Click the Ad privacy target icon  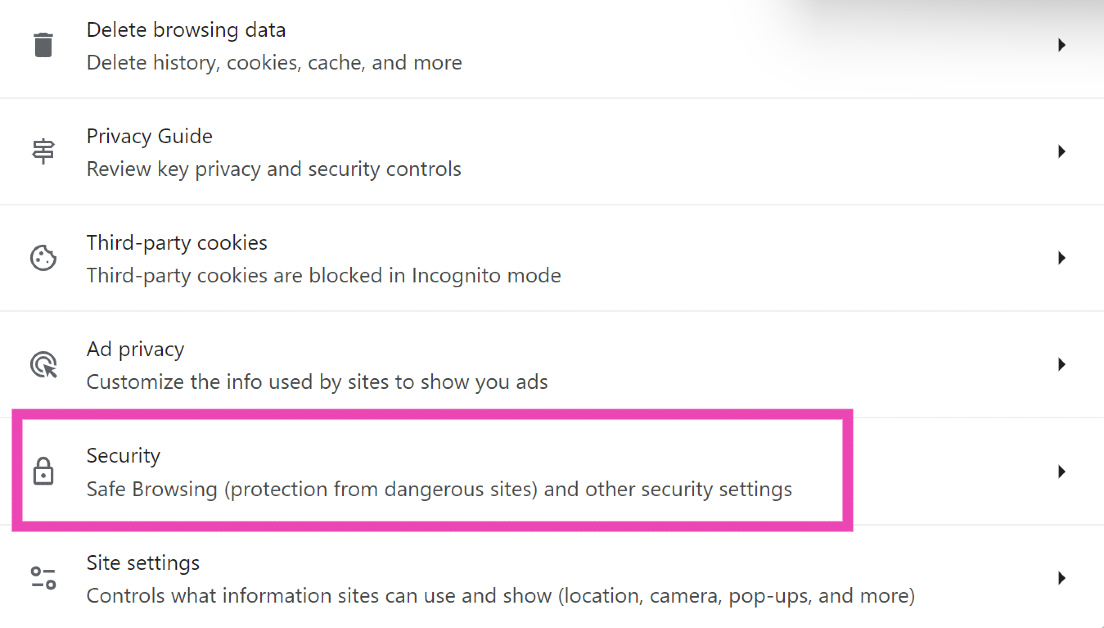(x=43, y=365)
